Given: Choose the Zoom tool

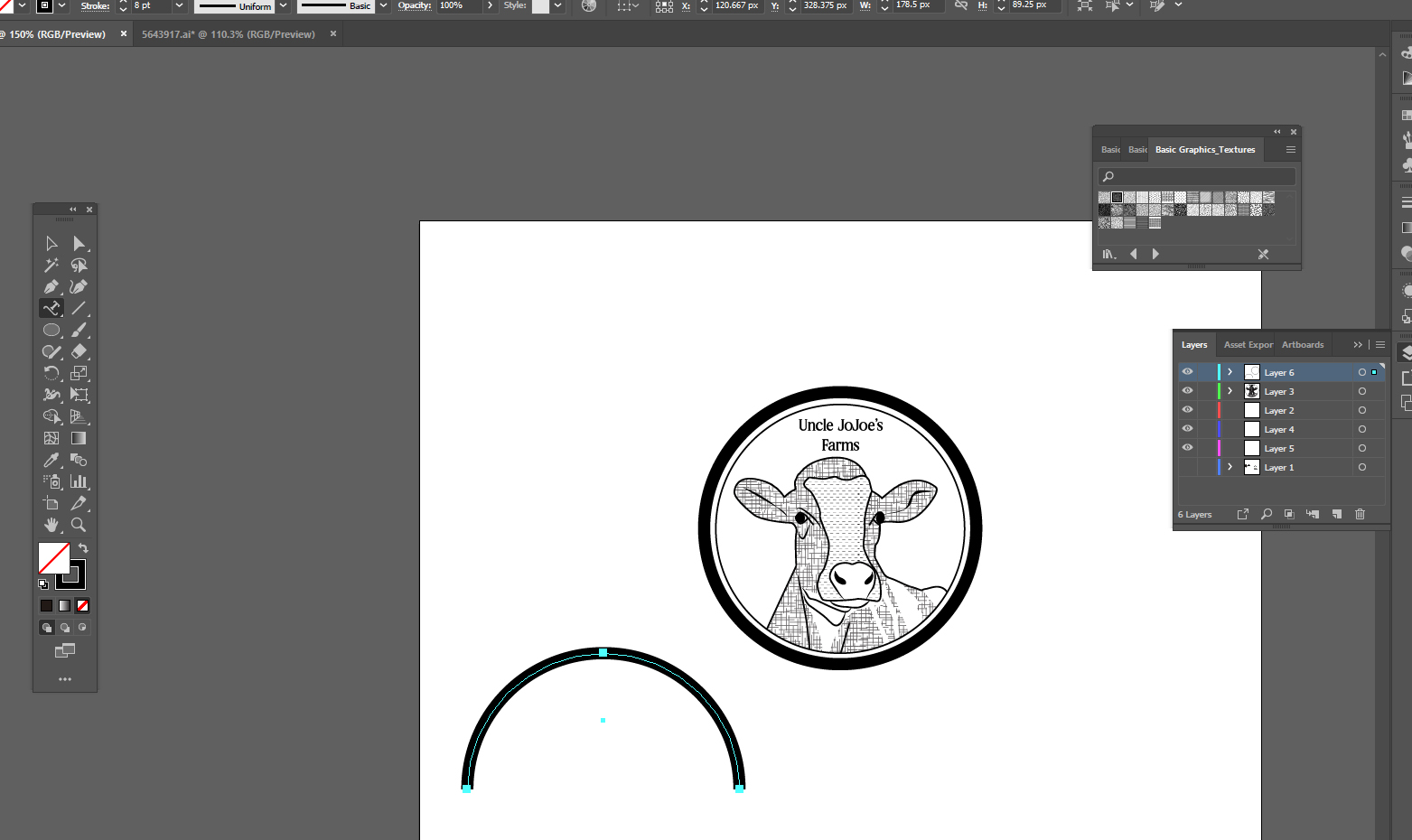Looking at the screenshot, I should 79,525.
